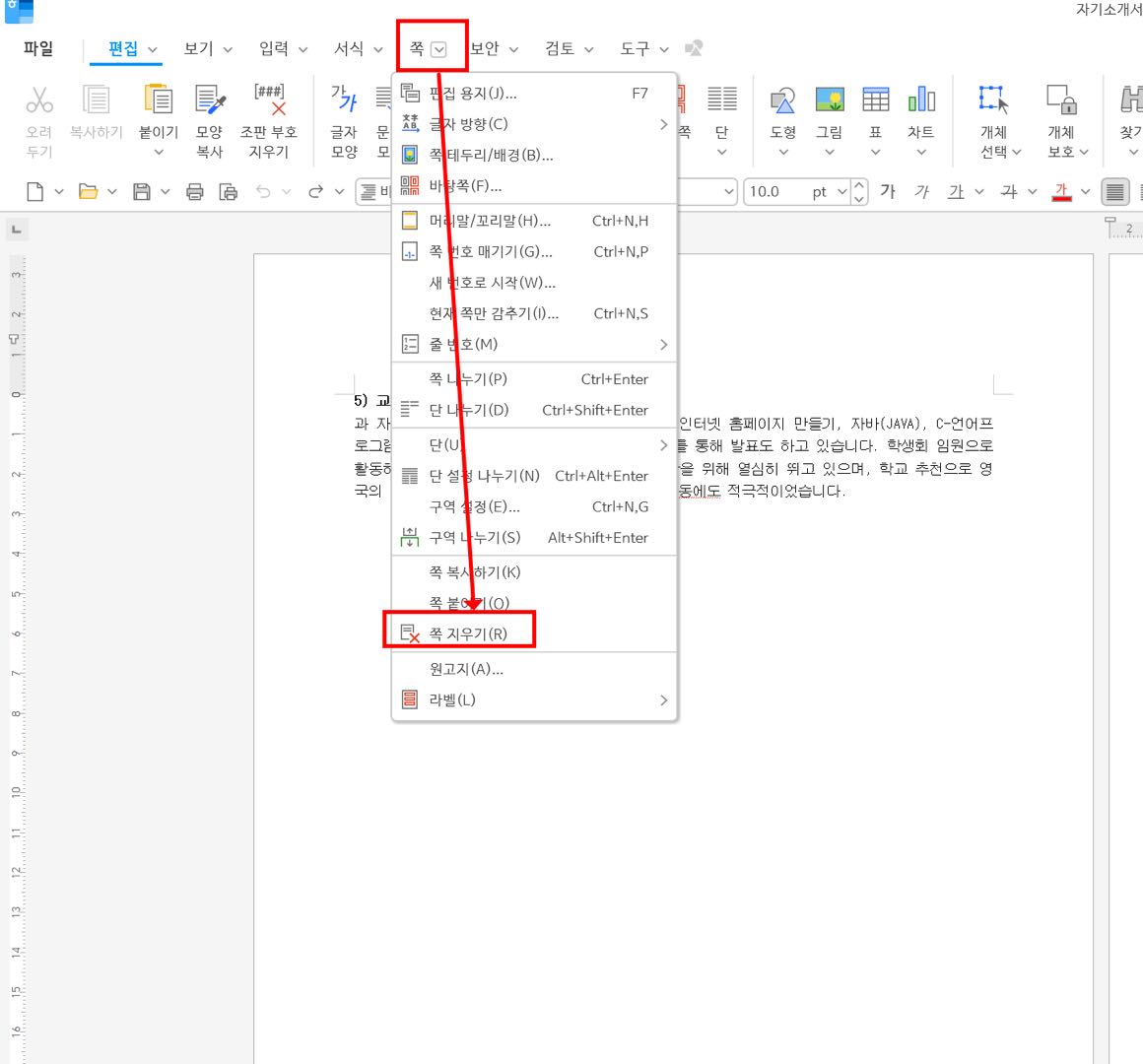This screenshot has height=1064, width=1143.
Task: Choose 쪽 지우기(R) menu item
Action: 534,634
